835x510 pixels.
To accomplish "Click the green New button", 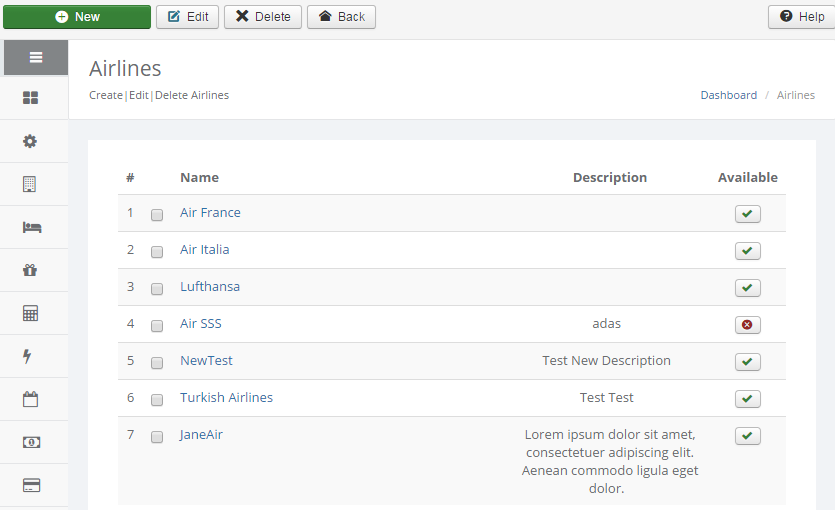I will pos(77,17).
